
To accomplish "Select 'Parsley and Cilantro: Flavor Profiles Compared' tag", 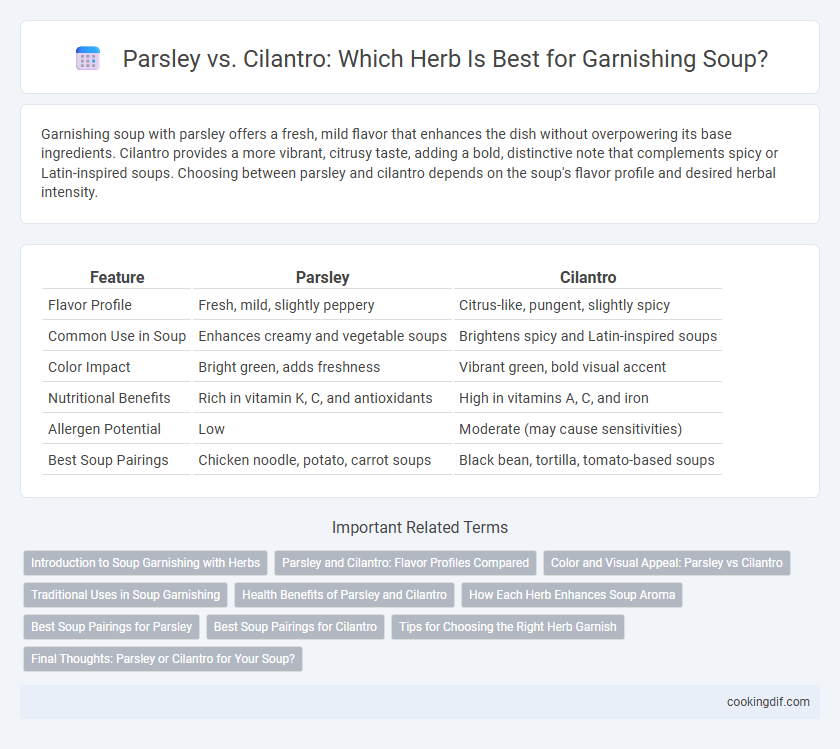I will pyautogui.click(x=405, y=563).
